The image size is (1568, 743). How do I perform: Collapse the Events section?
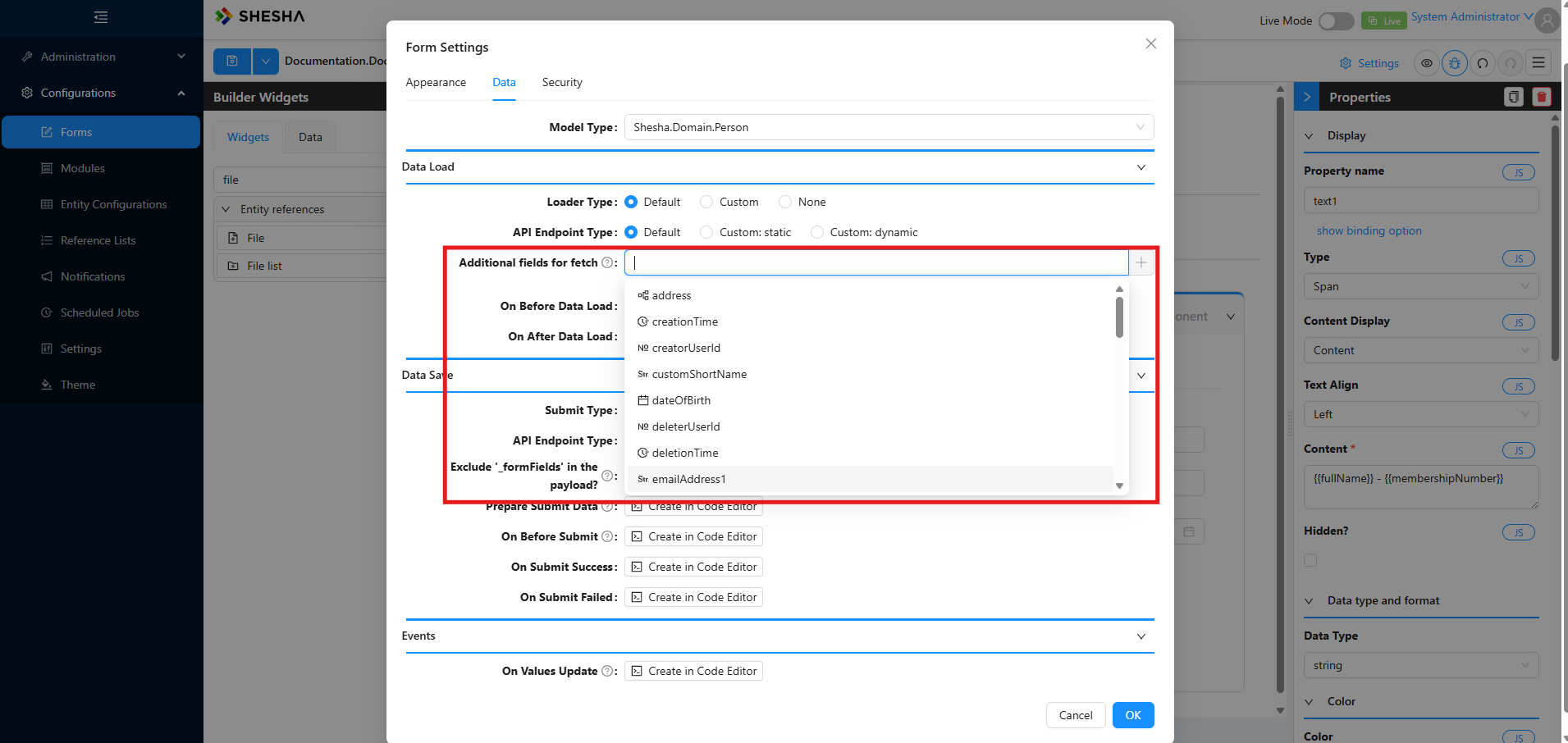[1141, 636]
